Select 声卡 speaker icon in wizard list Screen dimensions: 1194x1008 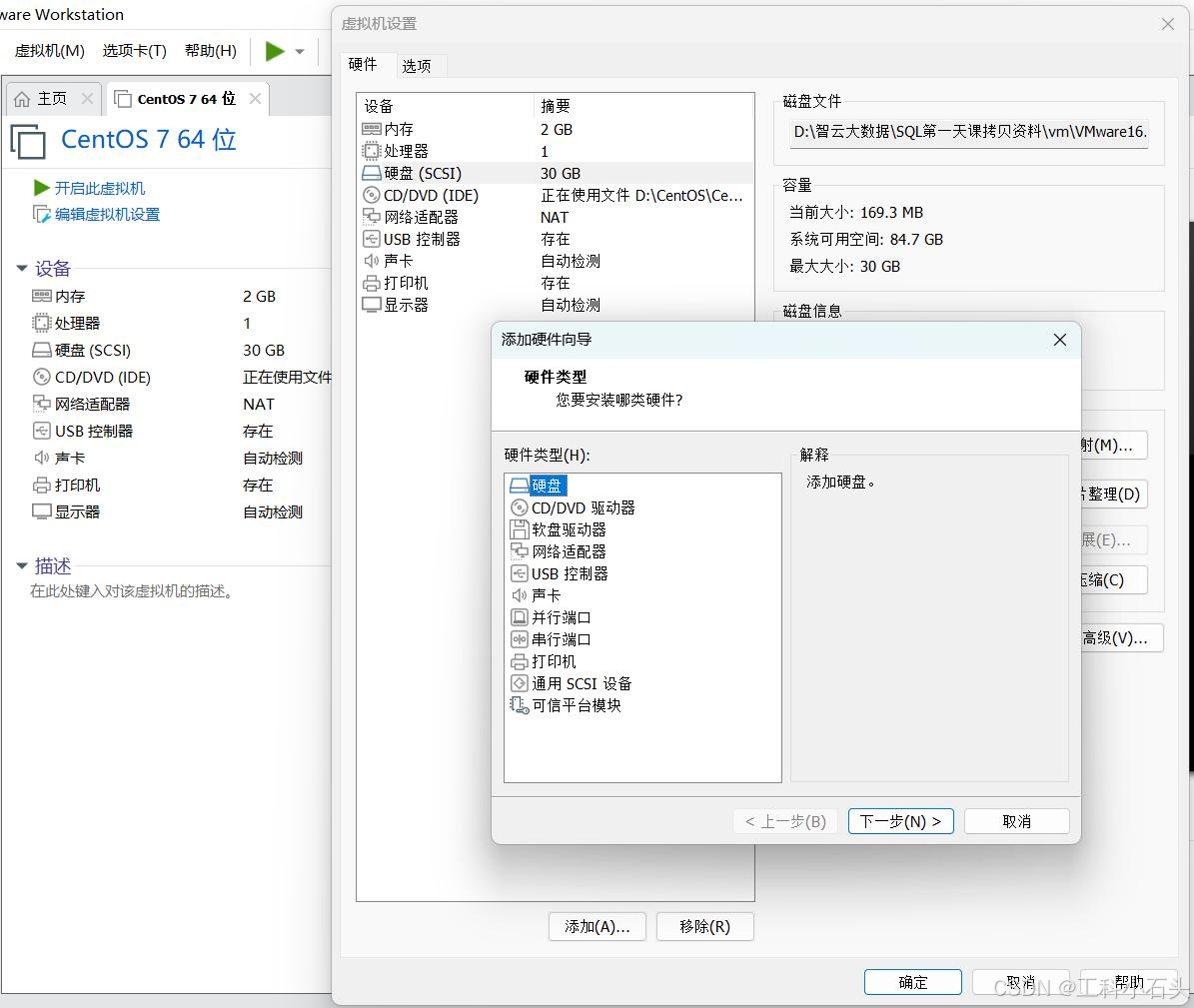pyautogui.click(x=520, y=595)
